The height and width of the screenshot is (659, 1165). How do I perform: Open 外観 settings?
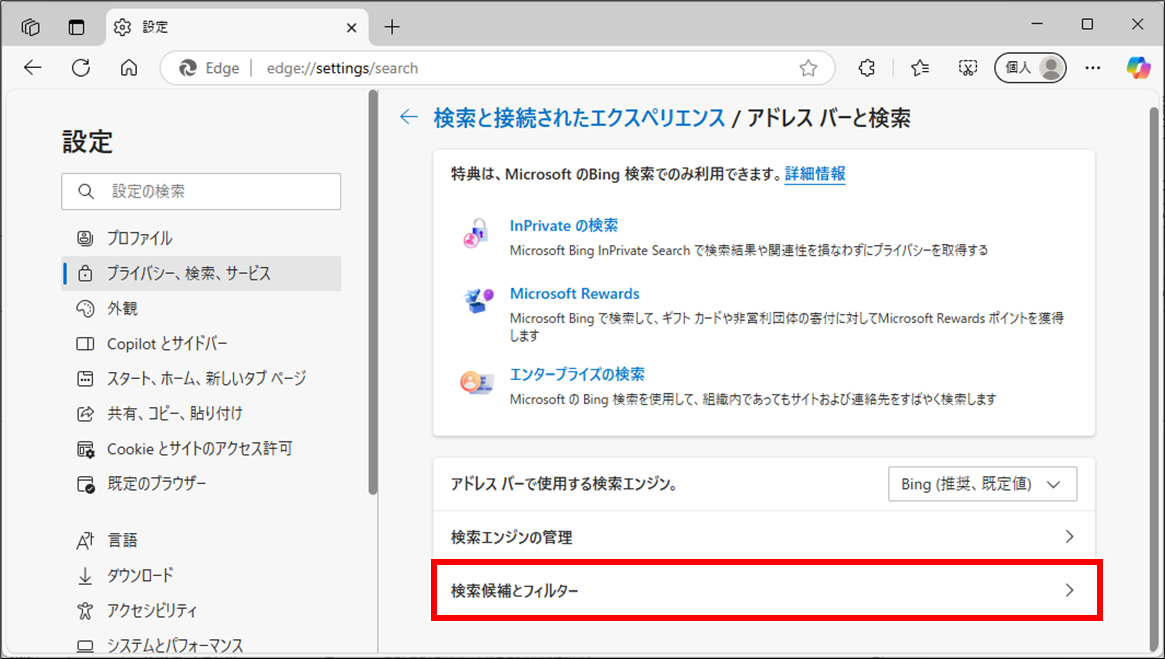[x=201, y=308]
